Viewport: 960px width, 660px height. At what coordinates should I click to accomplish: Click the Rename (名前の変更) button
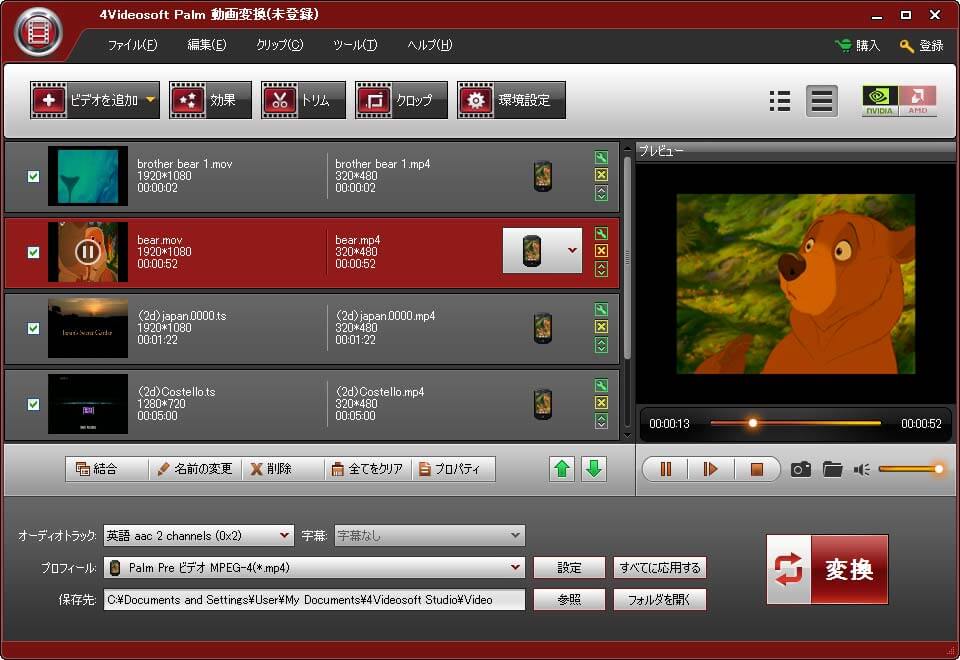pyautogui.click(x=195, y=469)
